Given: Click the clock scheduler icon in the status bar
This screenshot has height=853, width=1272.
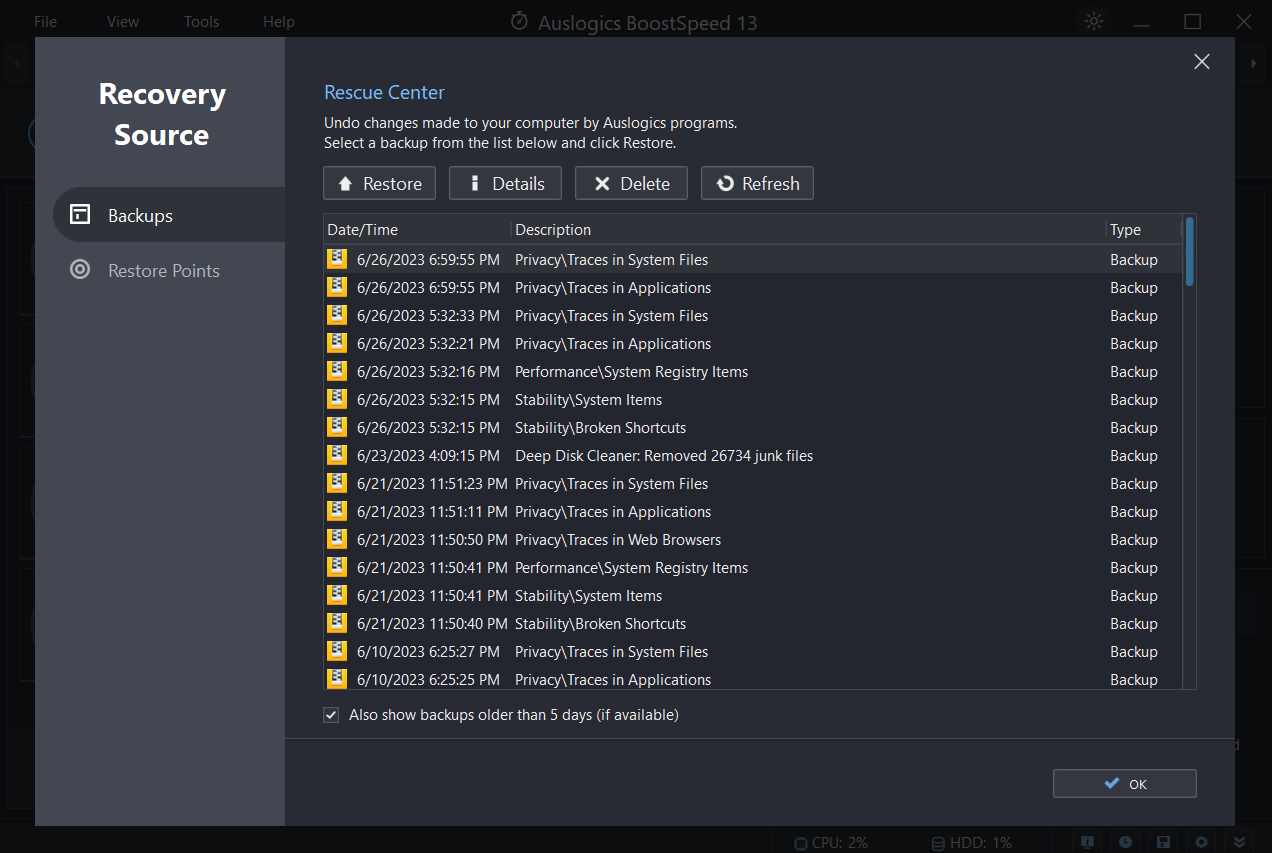Looking at the screenshot, I should click(1126, 842).
